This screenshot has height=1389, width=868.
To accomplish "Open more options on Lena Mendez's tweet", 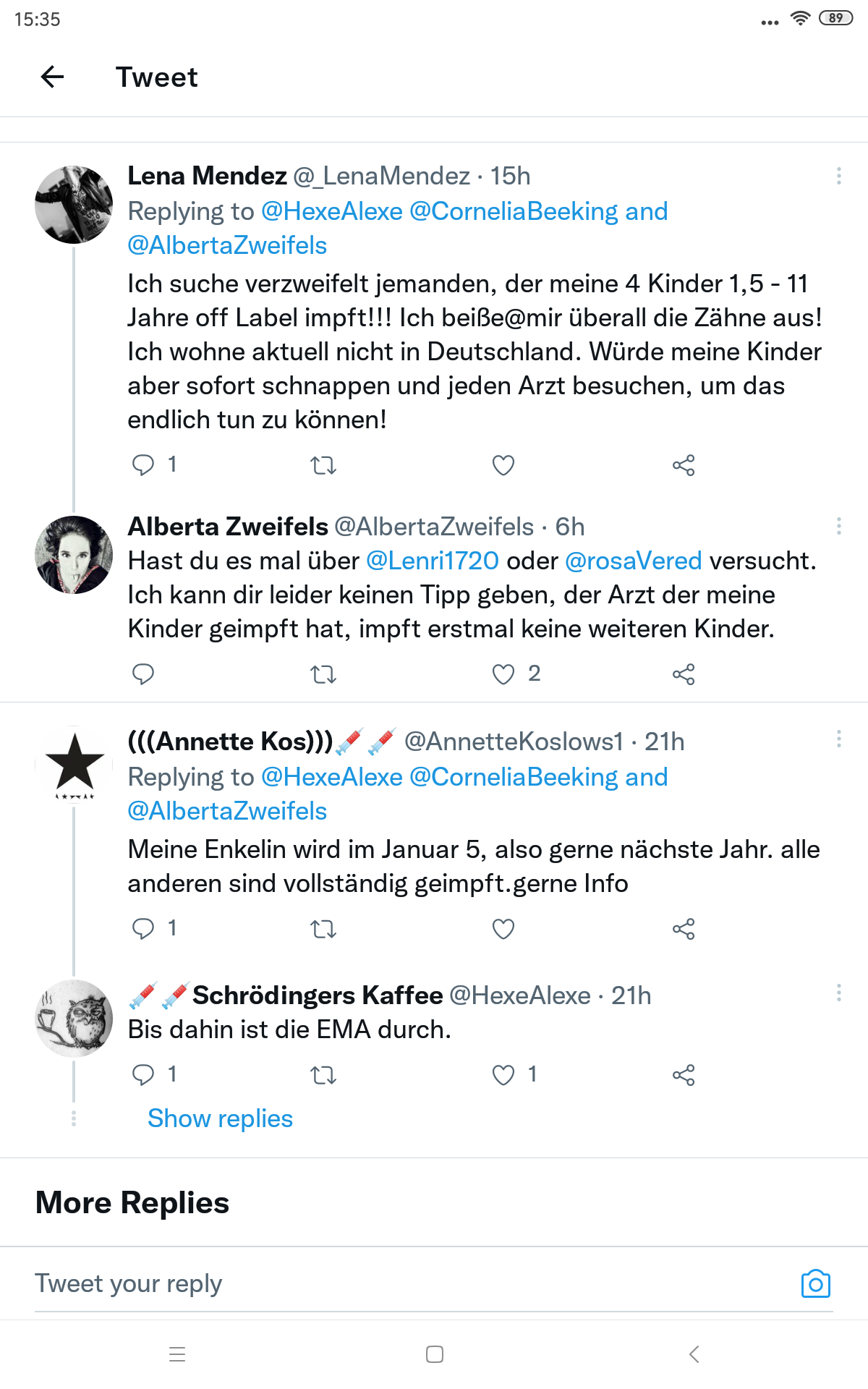I will pos(838,176).
